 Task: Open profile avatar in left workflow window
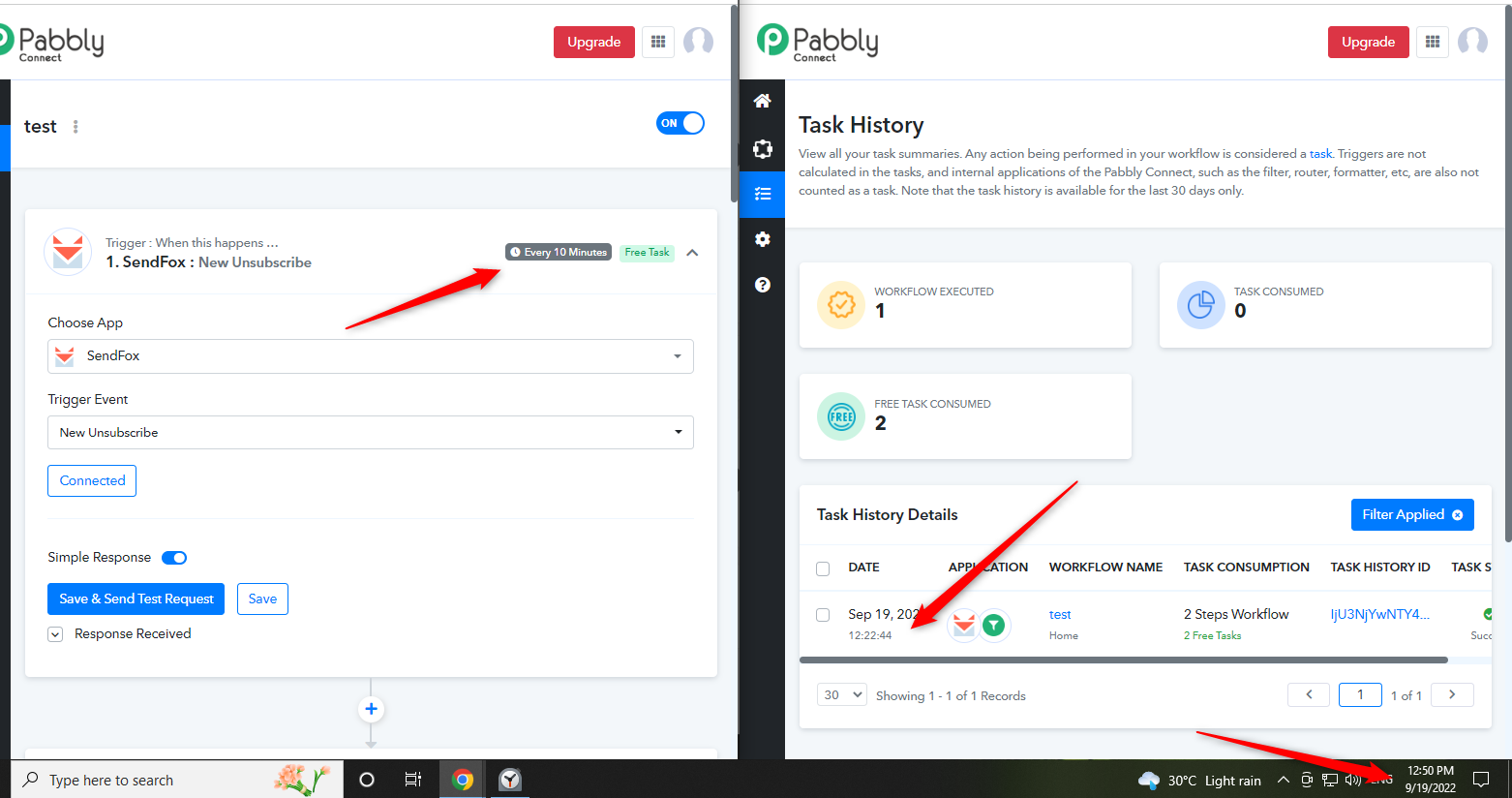pyautogui.click(x=699, y=42)
